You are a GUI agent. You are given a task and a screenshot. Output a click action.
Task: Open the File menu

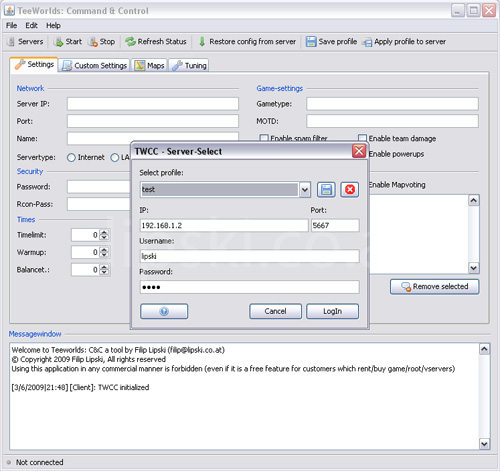(11, 26)
